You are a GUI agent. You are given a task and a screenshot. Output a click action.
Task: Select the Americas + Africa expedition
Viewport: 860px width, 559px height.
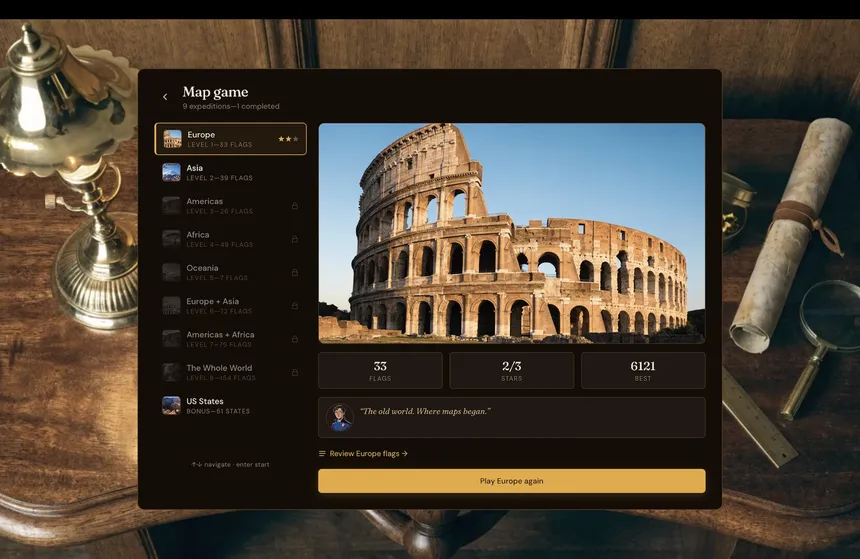pos(230,339)
